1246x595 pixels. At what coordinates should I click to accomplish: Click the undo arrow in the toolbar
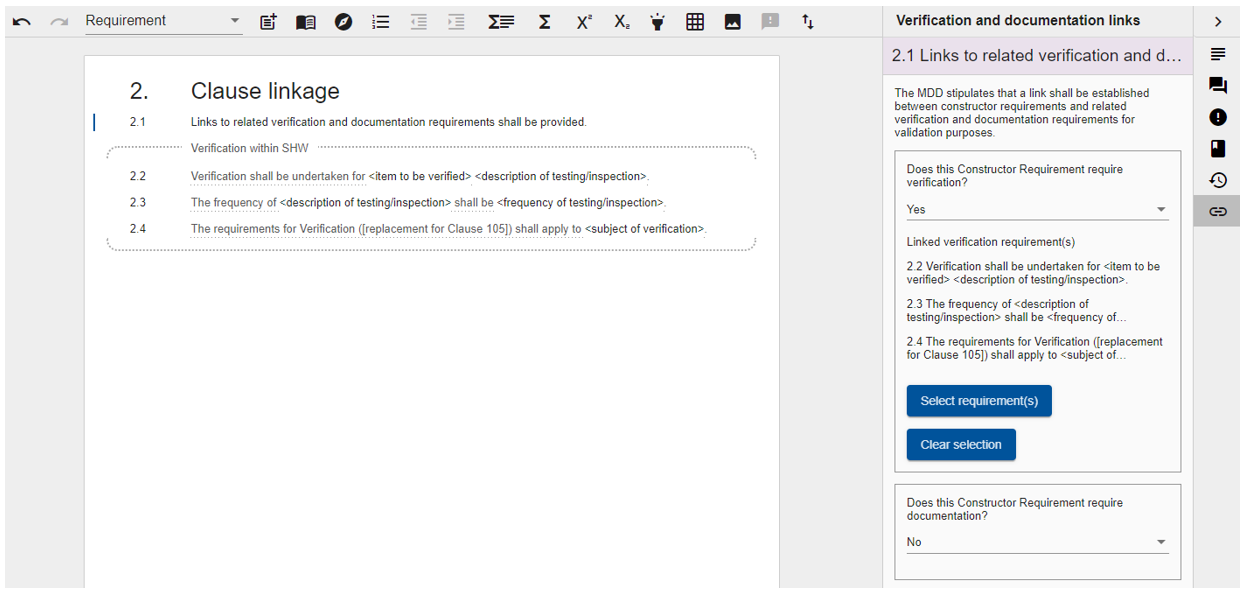coord(22,21)
